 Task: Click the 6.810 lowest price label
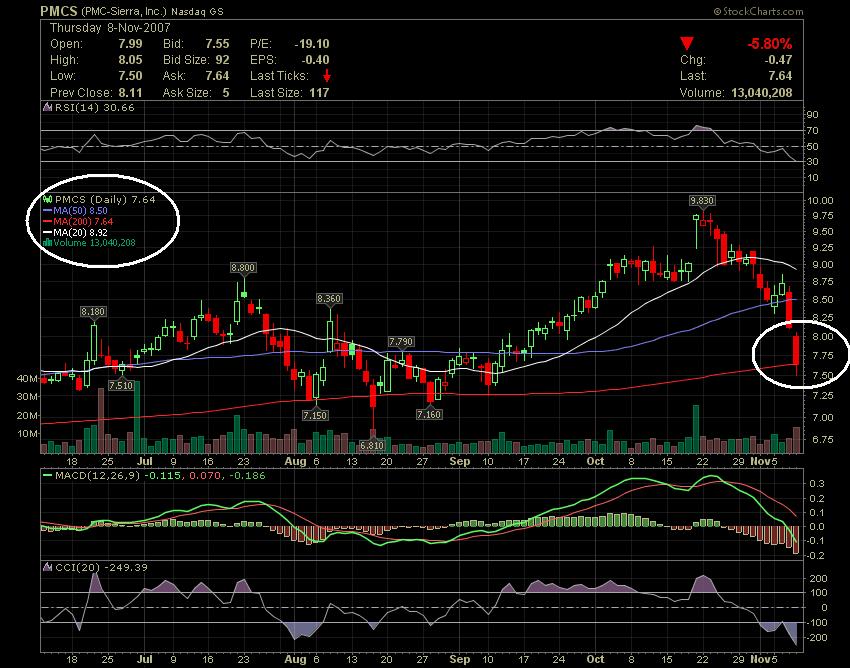pos(372,446)
